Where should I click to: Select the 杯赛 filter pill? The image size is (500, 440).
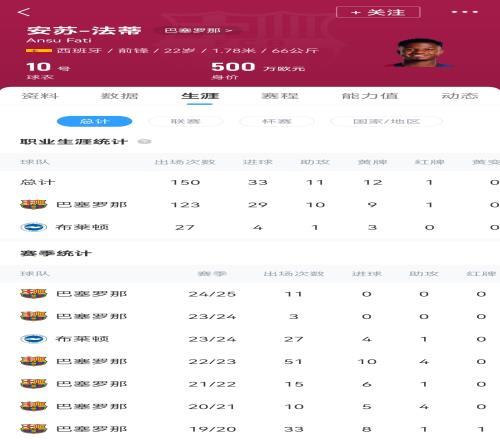pos(277,121)
